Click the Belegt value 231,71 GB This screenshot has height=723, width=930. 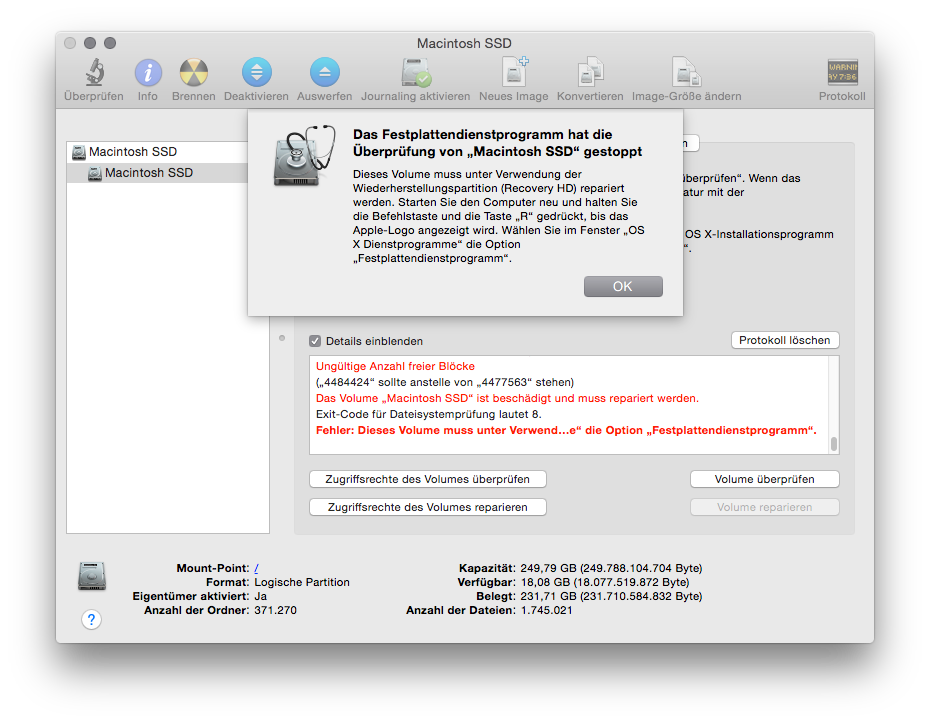tap(611, 597)
